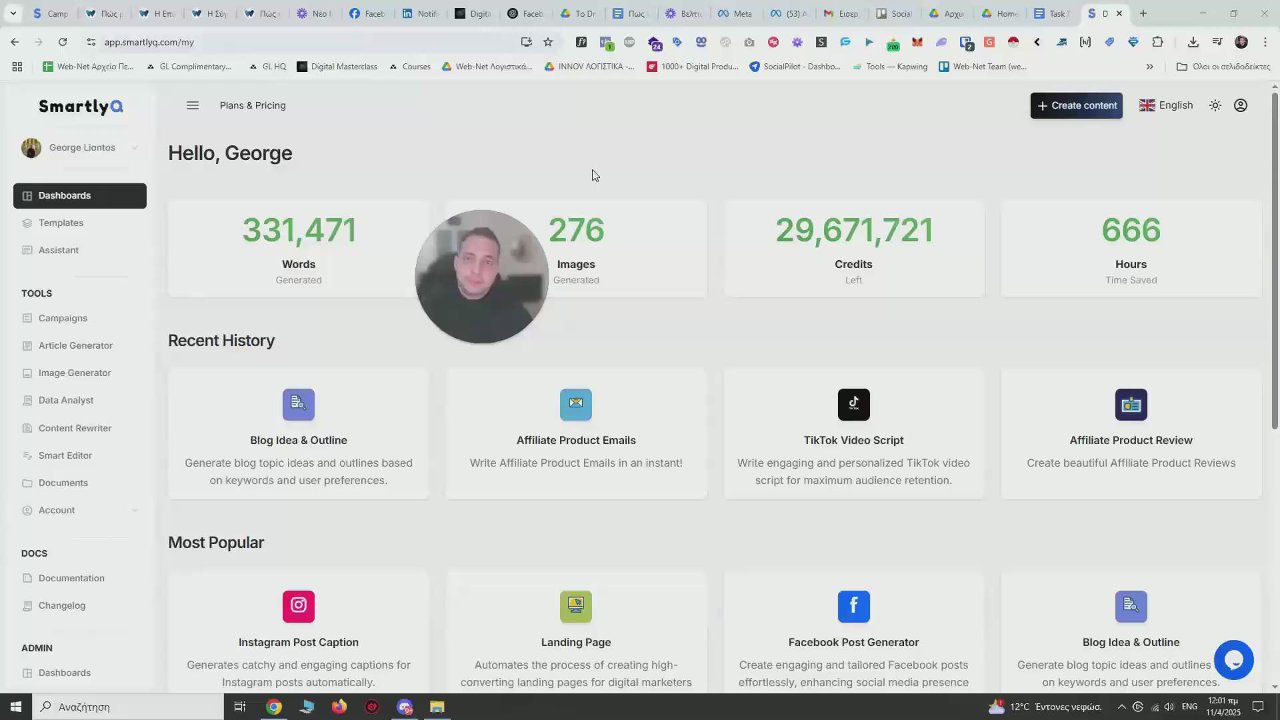Viewport: 1280px width, 720px height.
Task: Expand the George Liontos user dropdown
Action: point(134,148)
